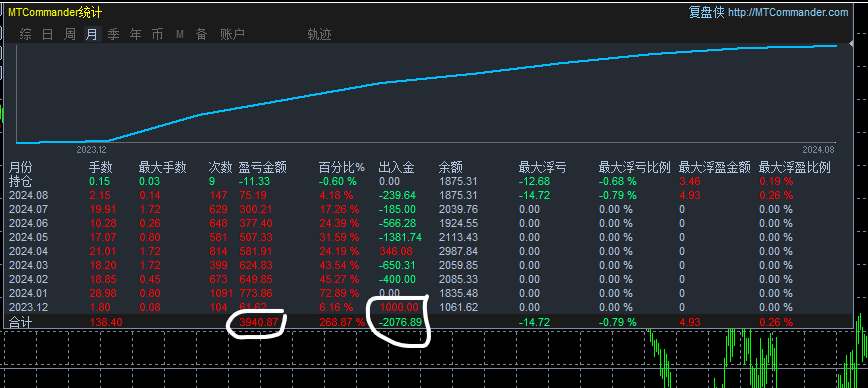
Task: Click the 814 trade count cell
Action: (219, 251)
